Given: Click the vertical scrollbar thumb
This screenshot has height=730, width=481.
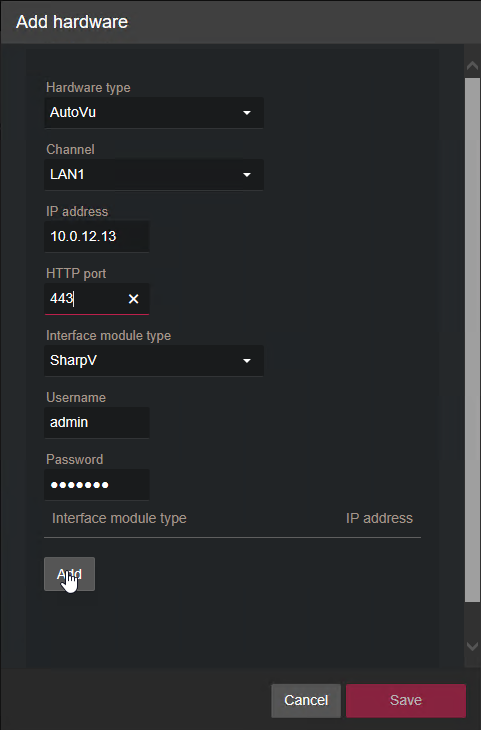Looking at the screenshot, I should pos(472,340).
